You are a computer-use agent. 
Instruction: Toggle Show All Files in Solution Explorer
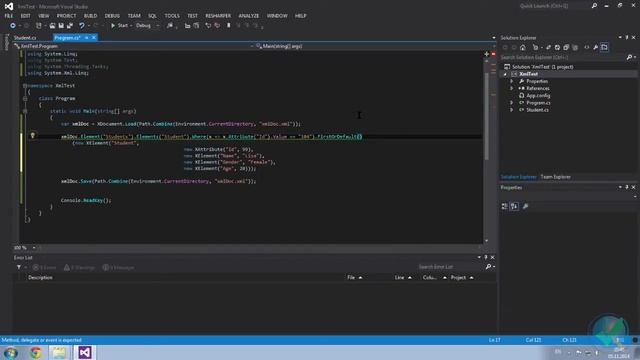(575, 48)
